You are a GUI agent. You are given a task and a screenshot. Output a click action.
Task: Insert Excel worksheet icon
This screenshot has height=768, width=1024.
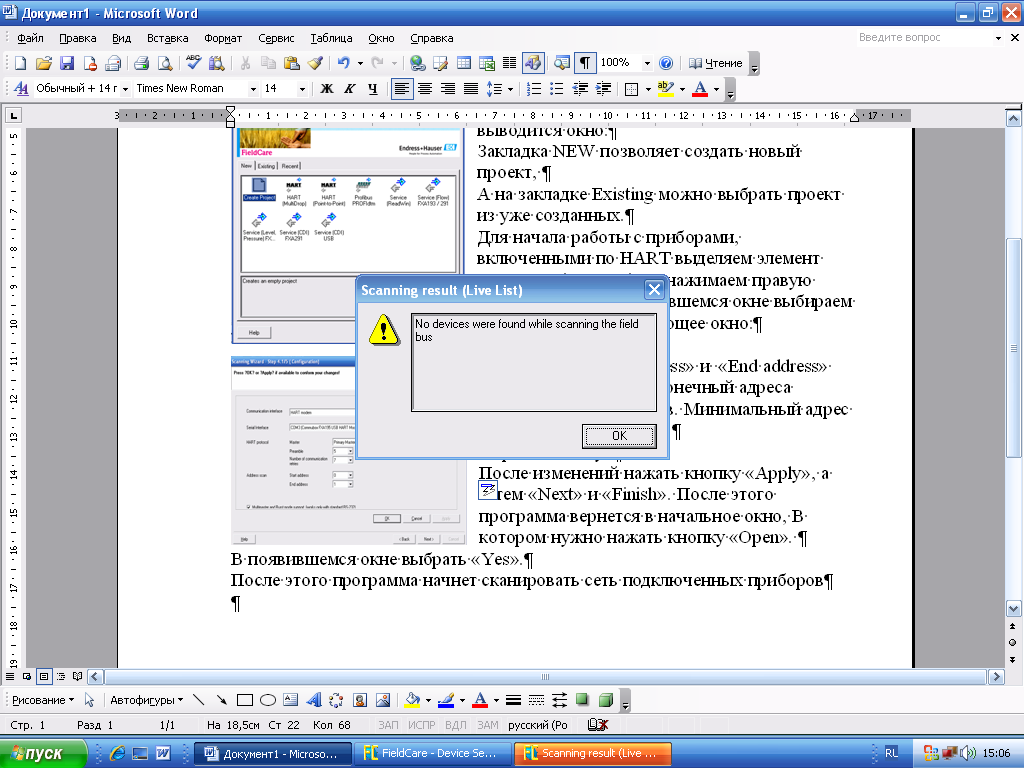pyautogui.click(x=487, y=63)
